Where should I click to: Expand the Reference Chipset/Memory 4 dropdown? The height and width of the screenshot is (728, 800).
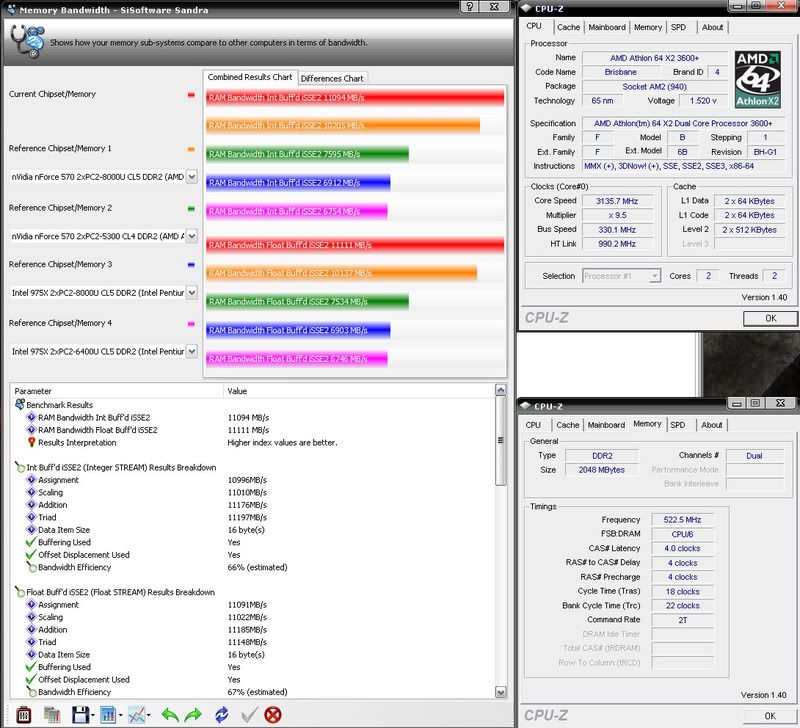point(191,351)
